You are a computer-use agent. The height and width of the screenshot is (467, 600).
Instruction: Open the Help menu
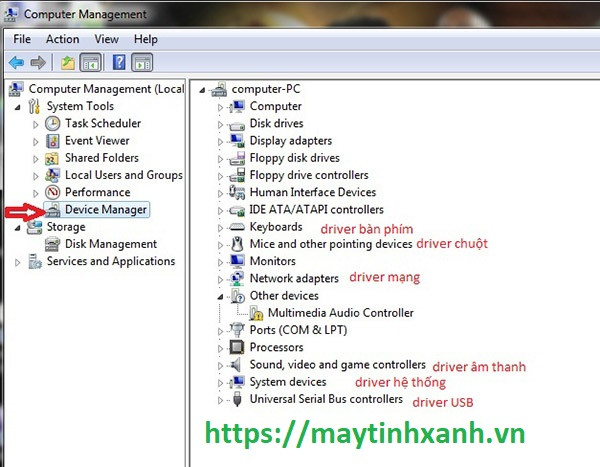[x=145, y=39]
